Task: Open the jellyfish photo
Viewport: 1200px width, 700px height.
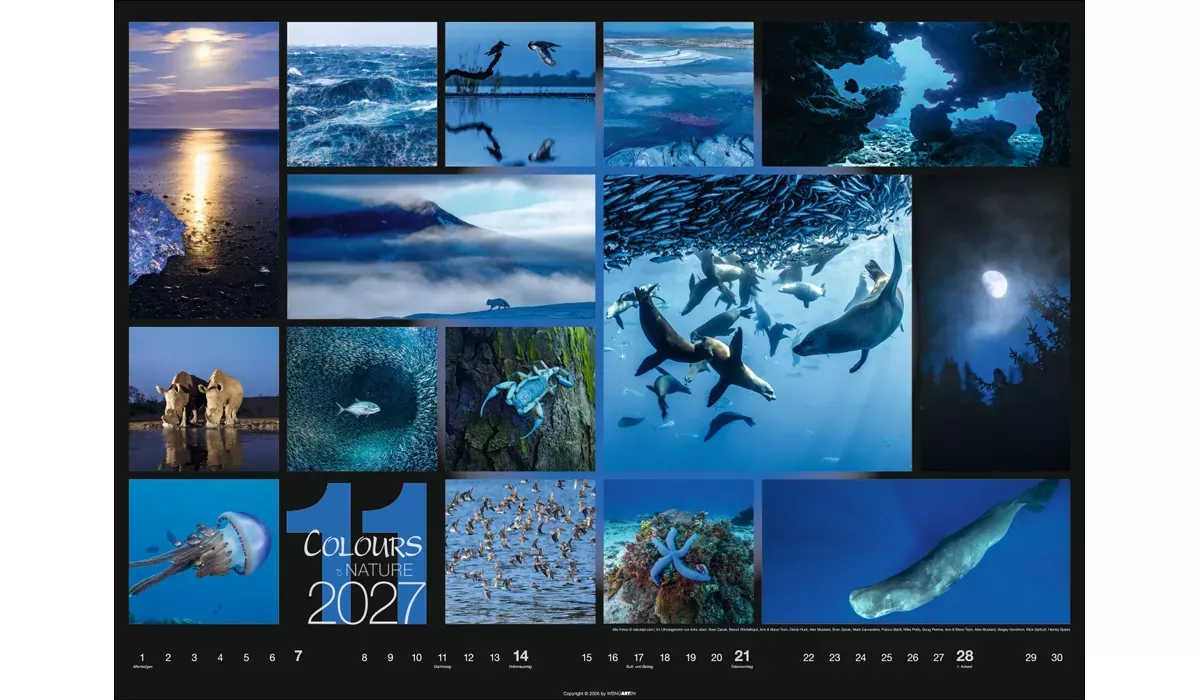Action: click(204, 551)
